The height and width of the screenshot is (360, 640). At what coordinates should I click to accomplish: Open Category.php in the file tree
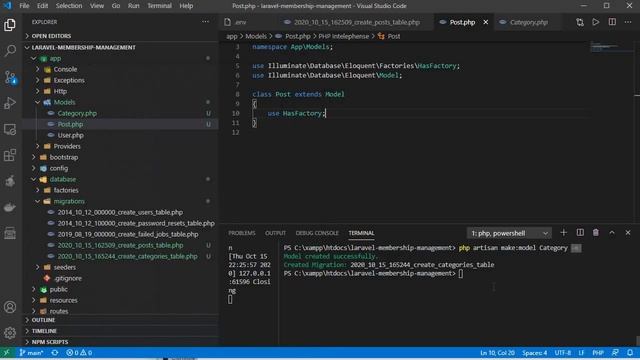coord(77,113)
